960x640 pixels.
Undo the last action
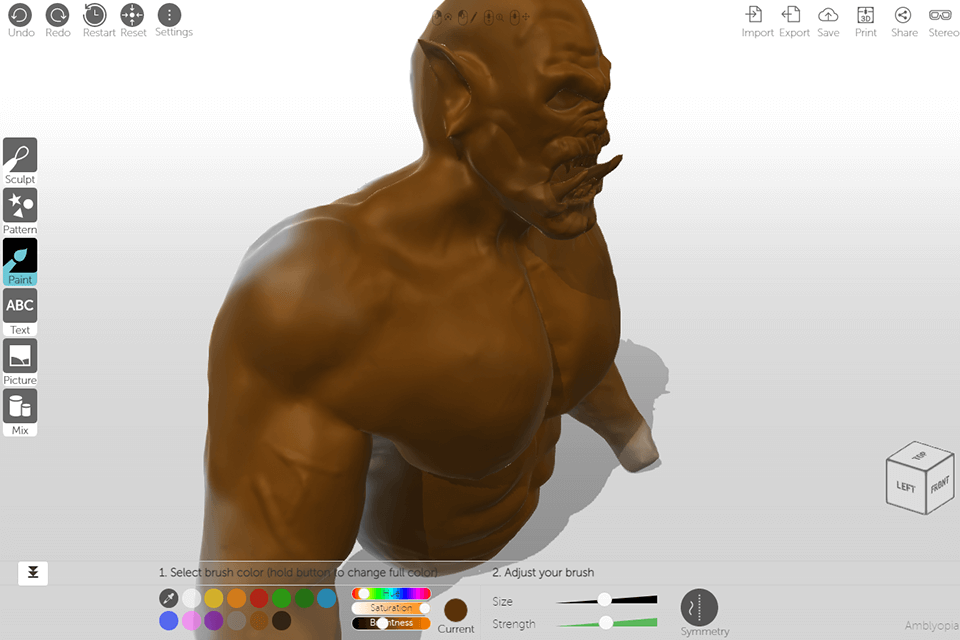coord(20,15)
